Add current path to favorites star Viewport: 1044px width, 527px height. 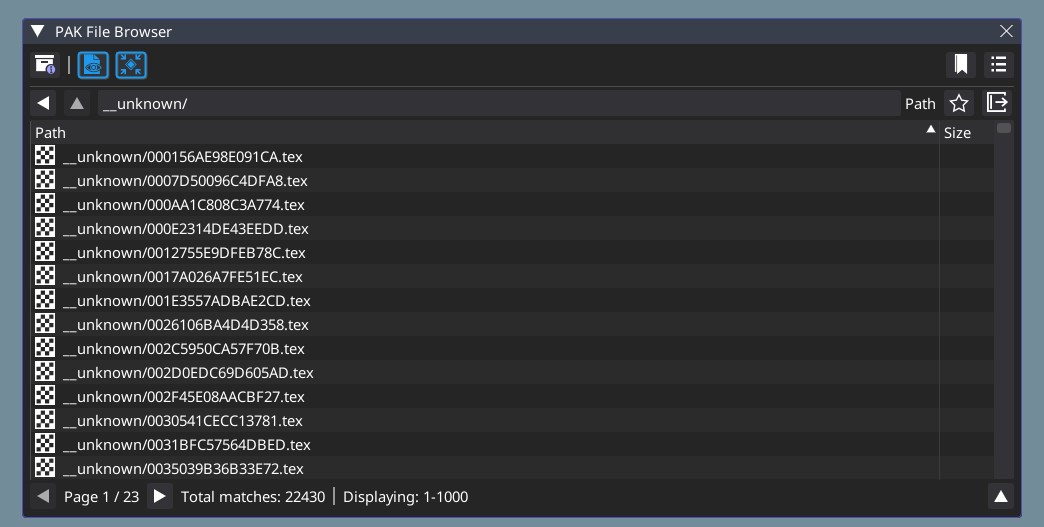[x=959, y=103]
